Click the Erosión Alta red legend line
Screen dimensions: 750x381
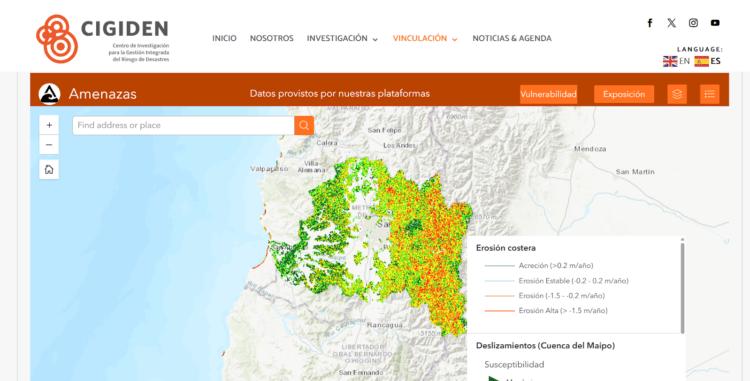coord(499,311)
